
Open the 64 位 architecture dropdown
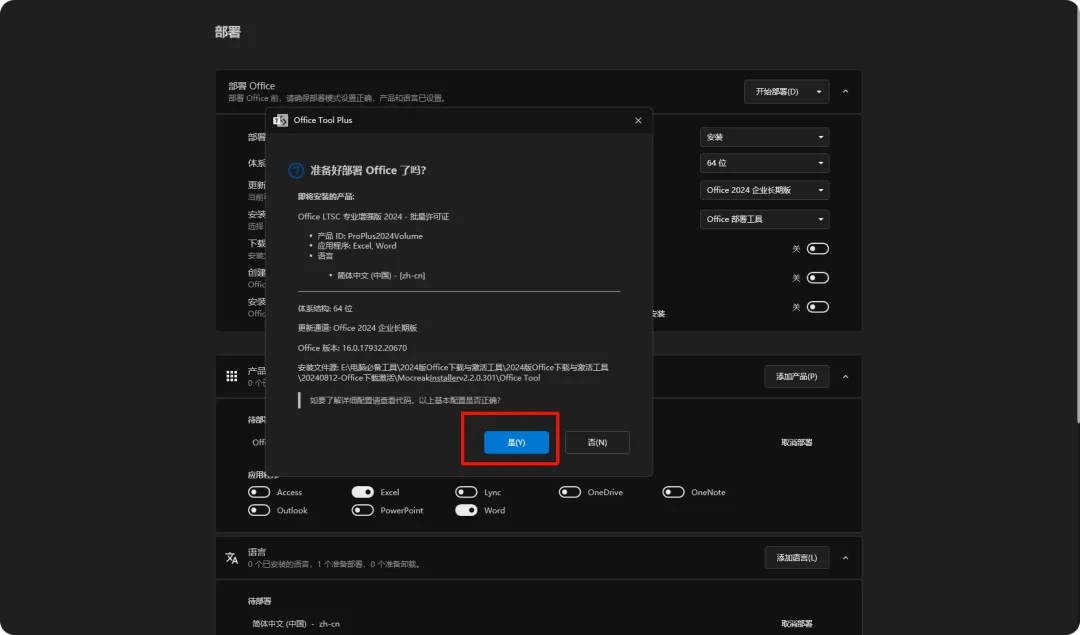point(765,163)
